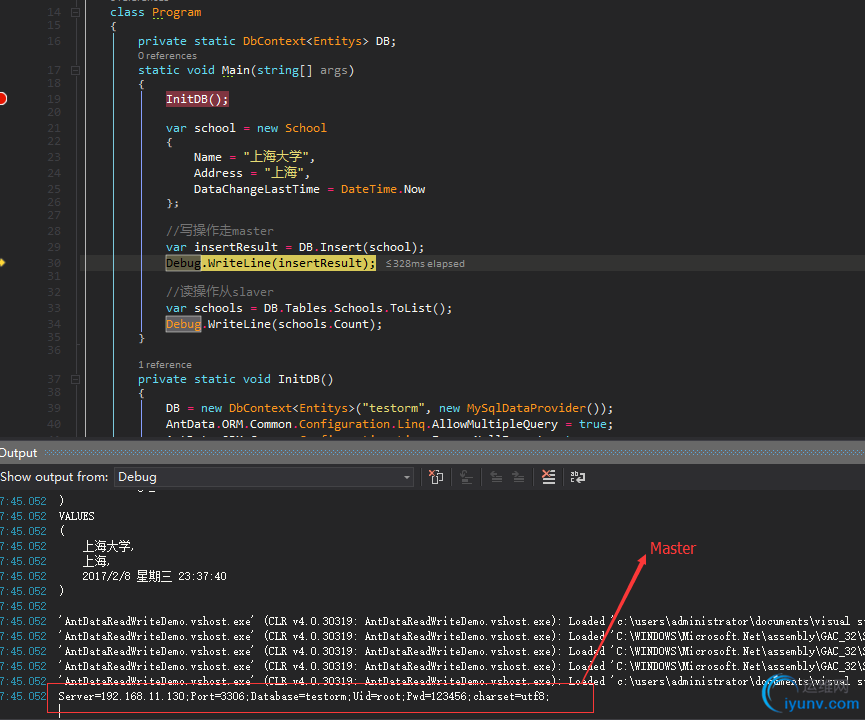Click 'AllowMultipleQuery' on line 40

[x=494, y=424]
